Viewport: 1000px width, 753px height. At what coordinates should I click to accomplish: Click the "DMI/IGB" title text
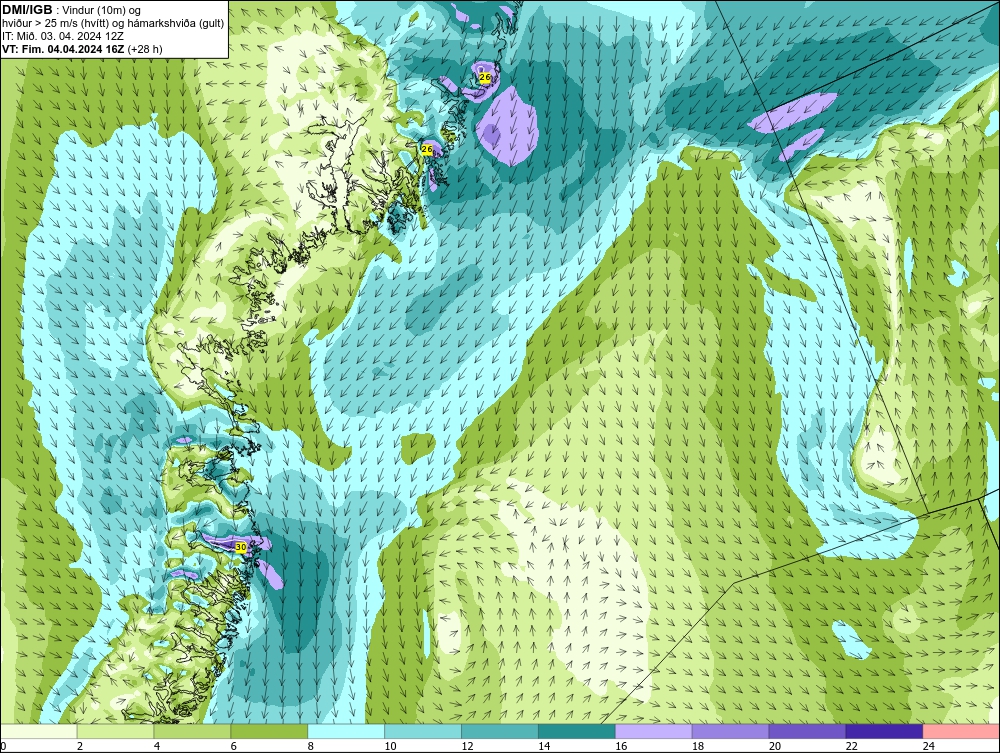coord(27,10)
